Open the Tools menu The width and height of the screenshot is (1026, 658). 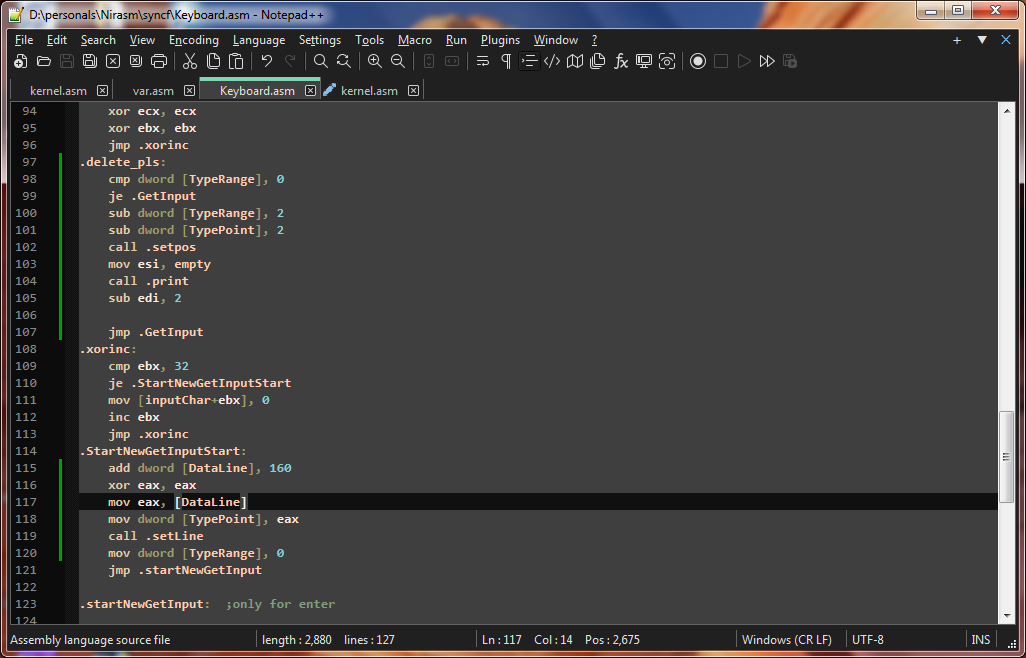click(370, 40)
